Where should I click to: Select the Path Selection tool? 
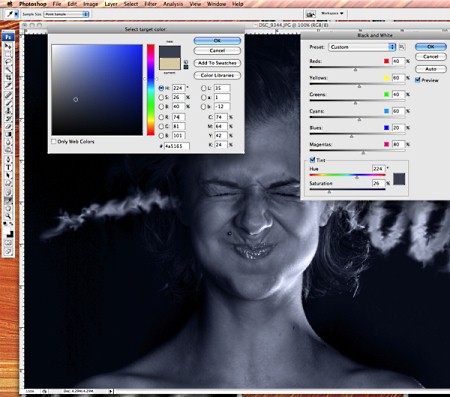tap(8, 175)
